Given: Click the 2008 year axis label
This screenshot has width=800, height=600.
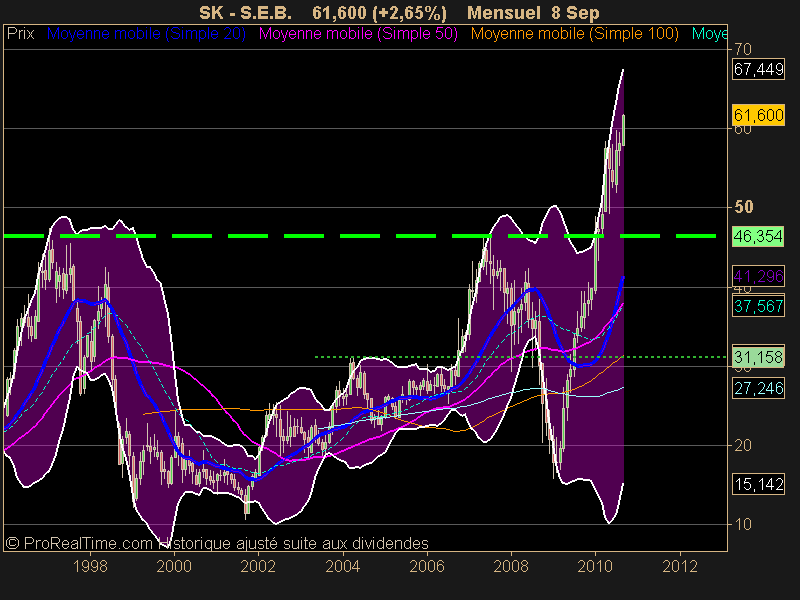Looking at the screenshot, I should coord(511,566).
